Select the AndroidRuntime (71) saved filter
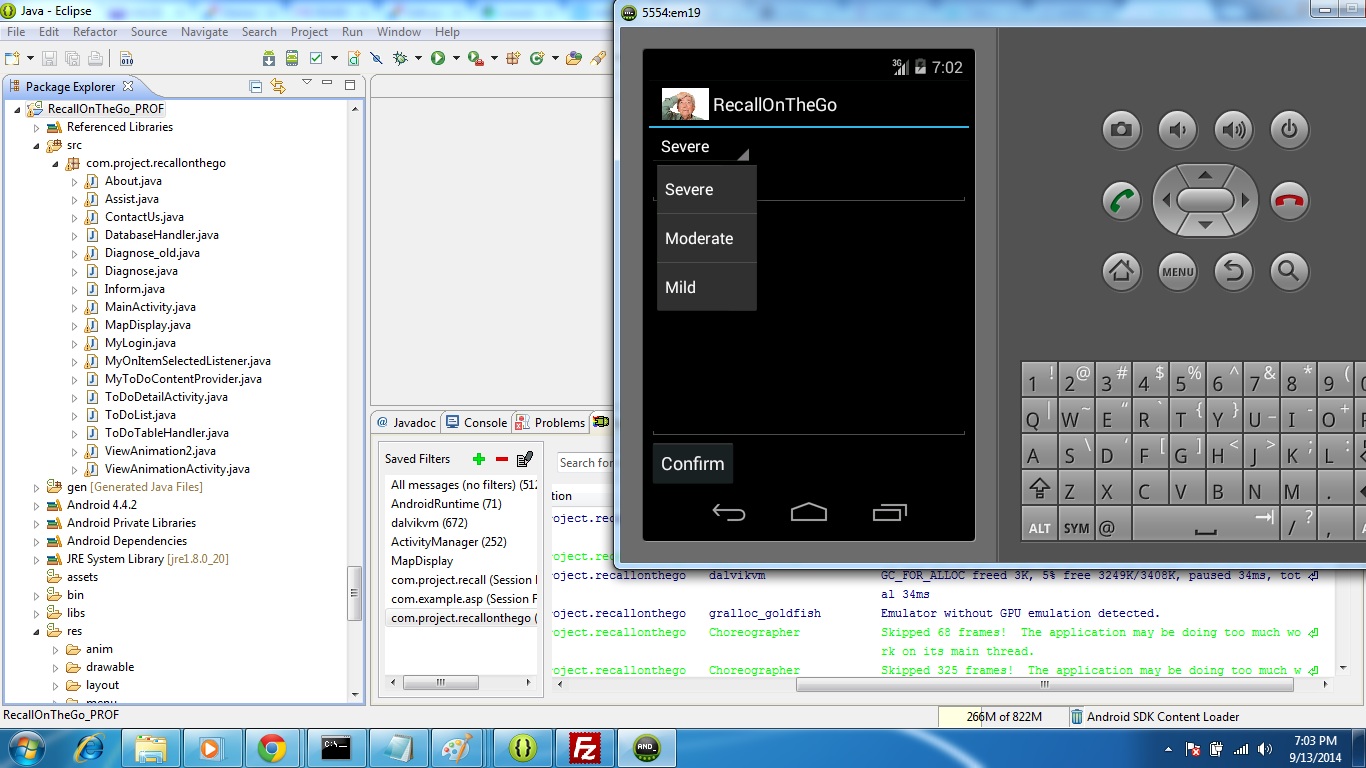Image resolution: width=1366 pixels, height=768 pixels. [446, 504]
